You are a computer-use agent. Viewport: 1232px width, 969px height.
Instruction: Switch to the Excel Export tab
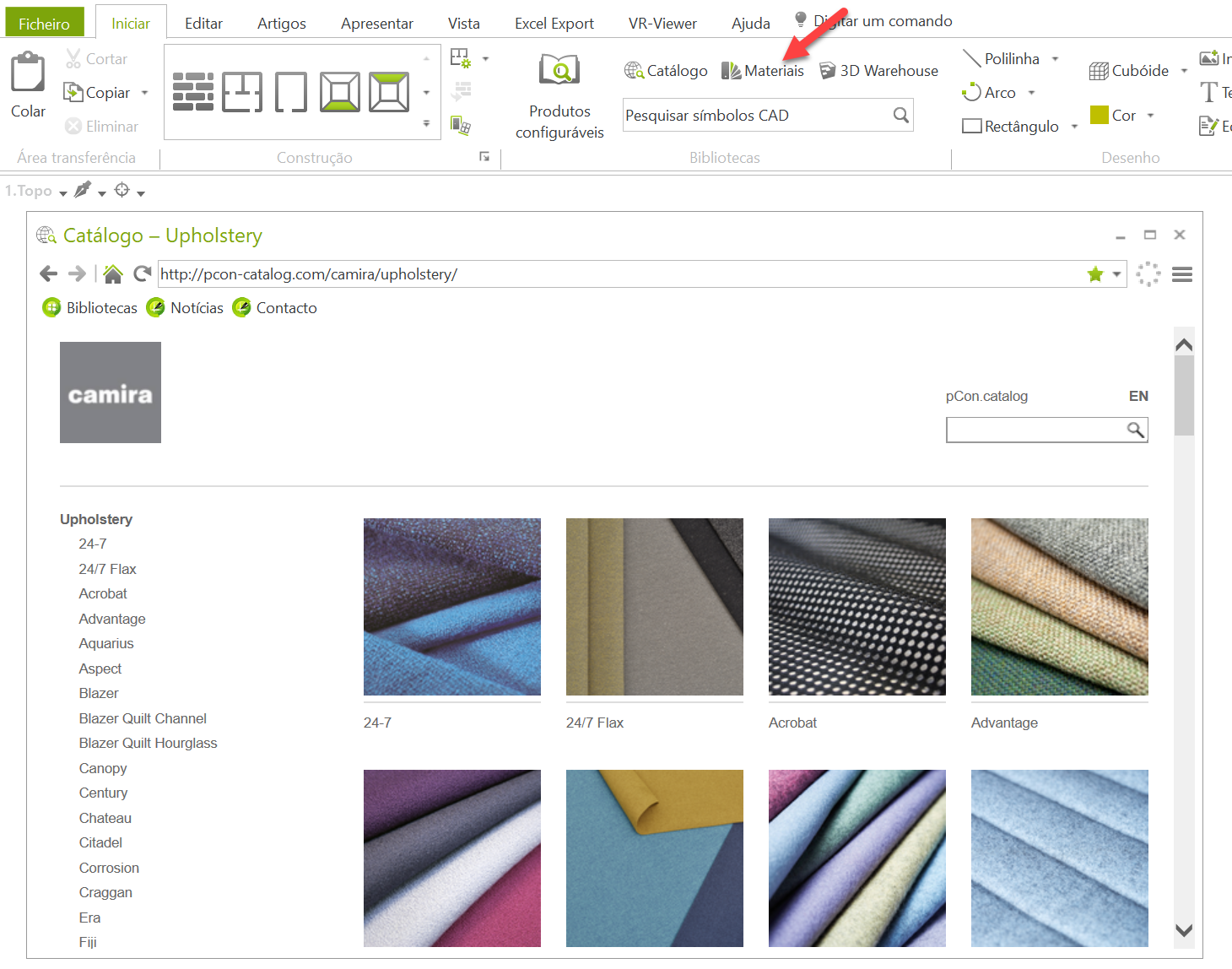[x=554, y=24]
